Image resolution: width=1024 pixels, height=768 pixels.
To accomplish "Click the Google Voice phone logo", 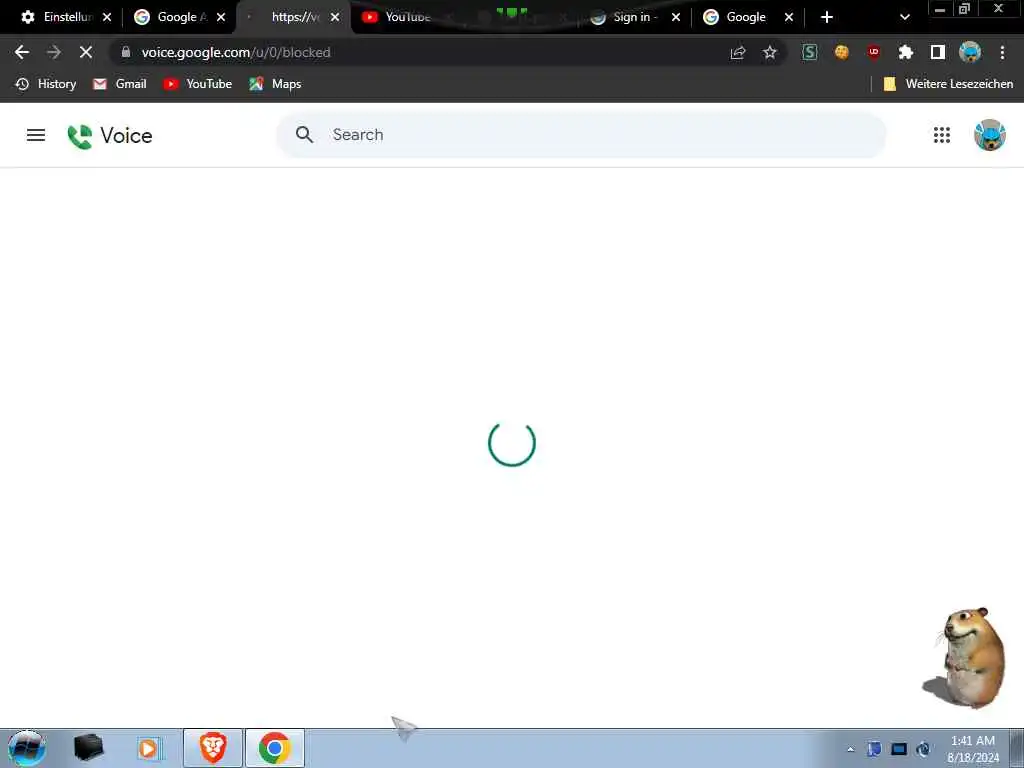I will pos(80,136).
